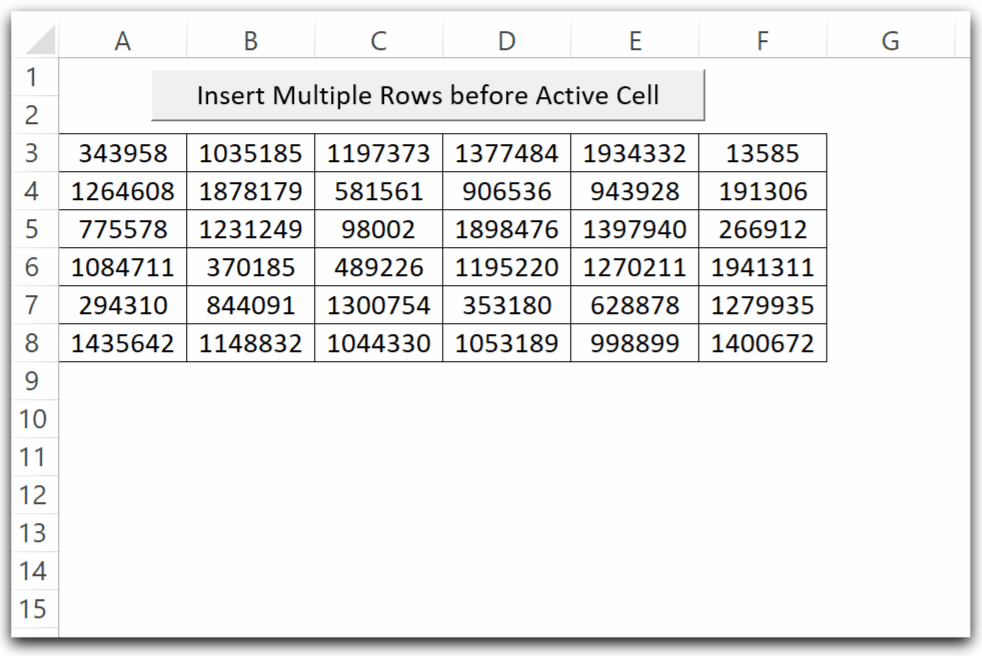Click an empty cell in row 10
Screen dimensions: 982x656
(x=378, y=419)
